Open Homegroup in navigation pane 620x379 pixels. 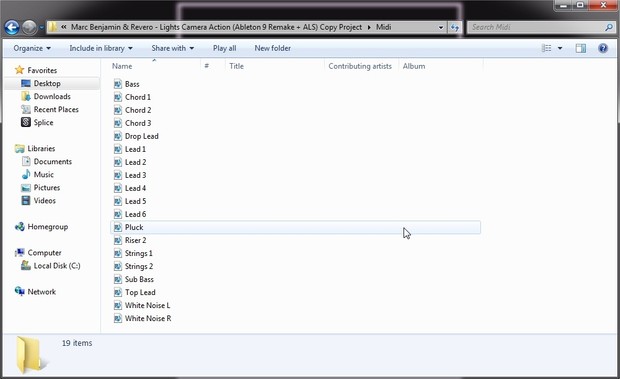47,227
